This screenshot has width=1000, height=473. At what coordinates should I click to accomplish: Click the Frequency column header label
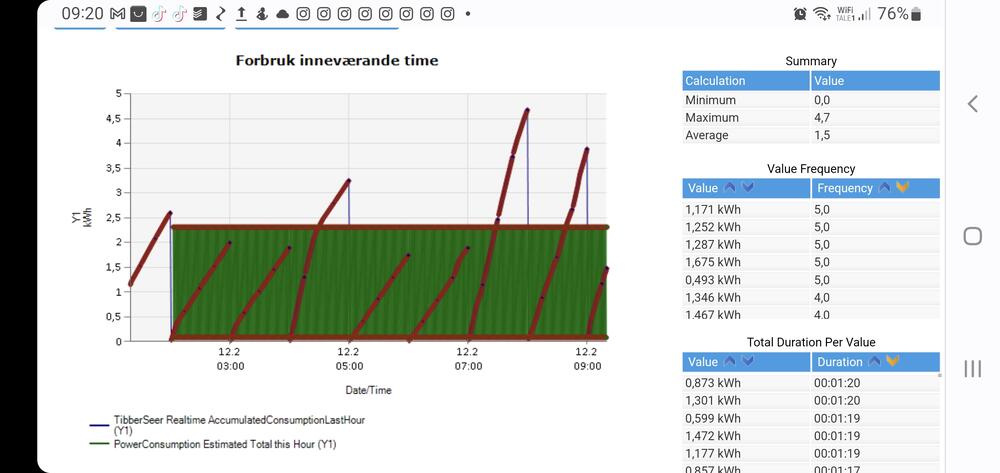[844, 188]
